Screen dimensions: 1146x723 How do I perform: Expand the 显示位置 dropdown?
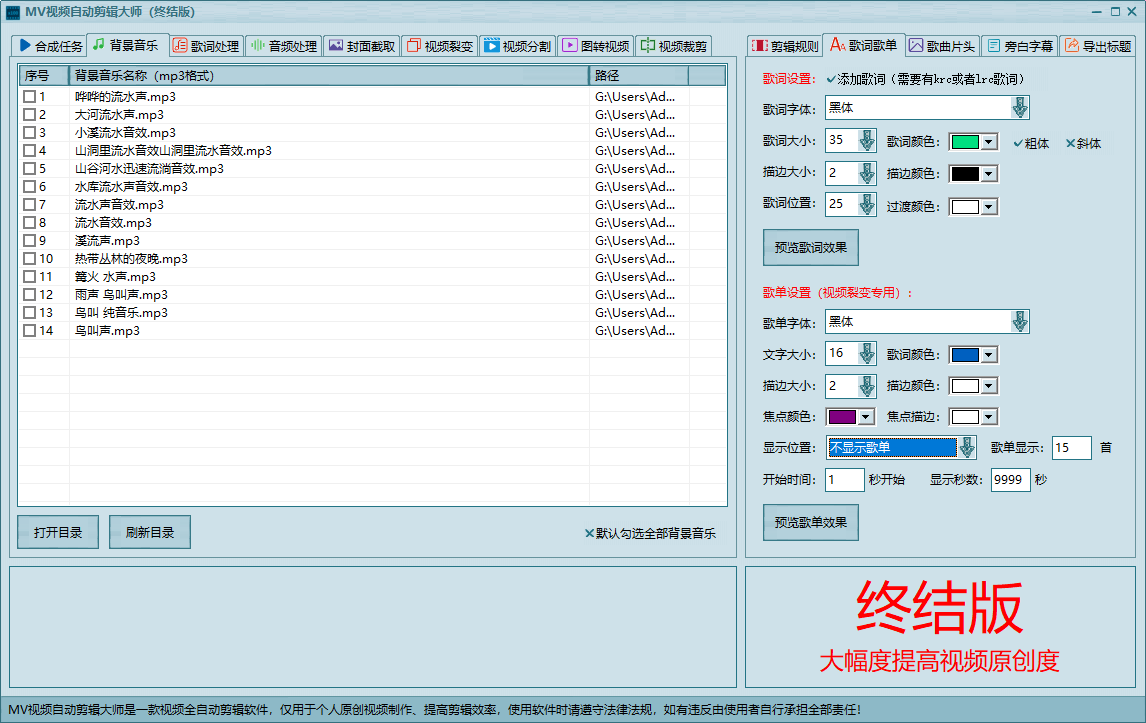(966, 448)
